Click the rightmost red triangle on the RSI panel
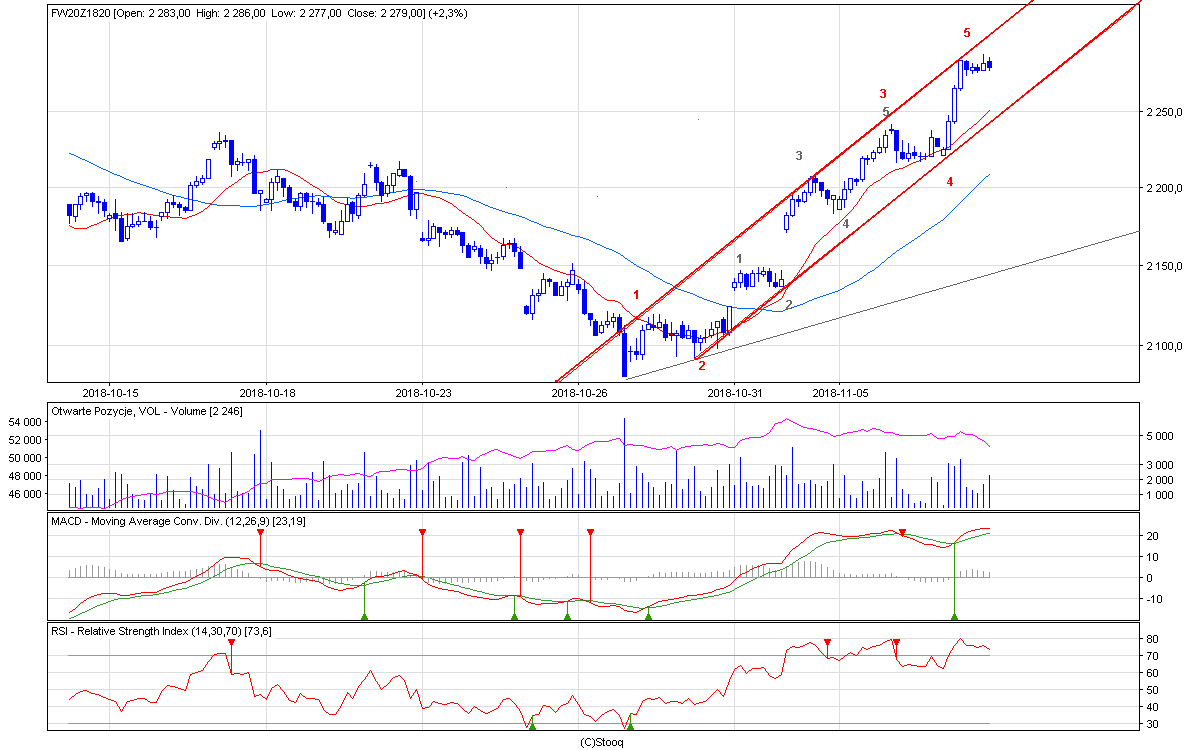 pos(896,642)
